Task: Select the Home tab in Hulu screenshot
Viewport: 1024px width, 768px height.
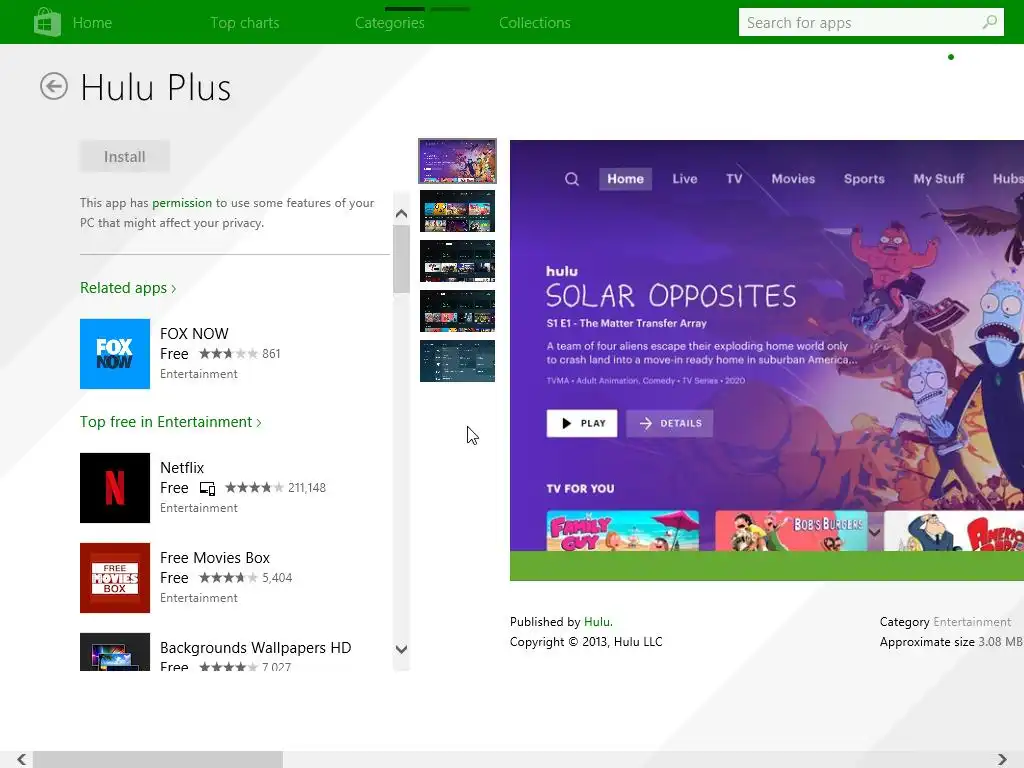Action: point(625,179)
